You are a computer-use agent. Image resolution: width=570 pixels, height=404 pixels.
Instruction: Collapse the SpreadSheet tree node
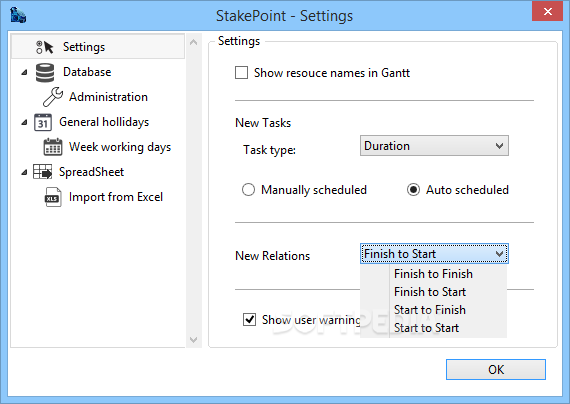coord(24,172)
